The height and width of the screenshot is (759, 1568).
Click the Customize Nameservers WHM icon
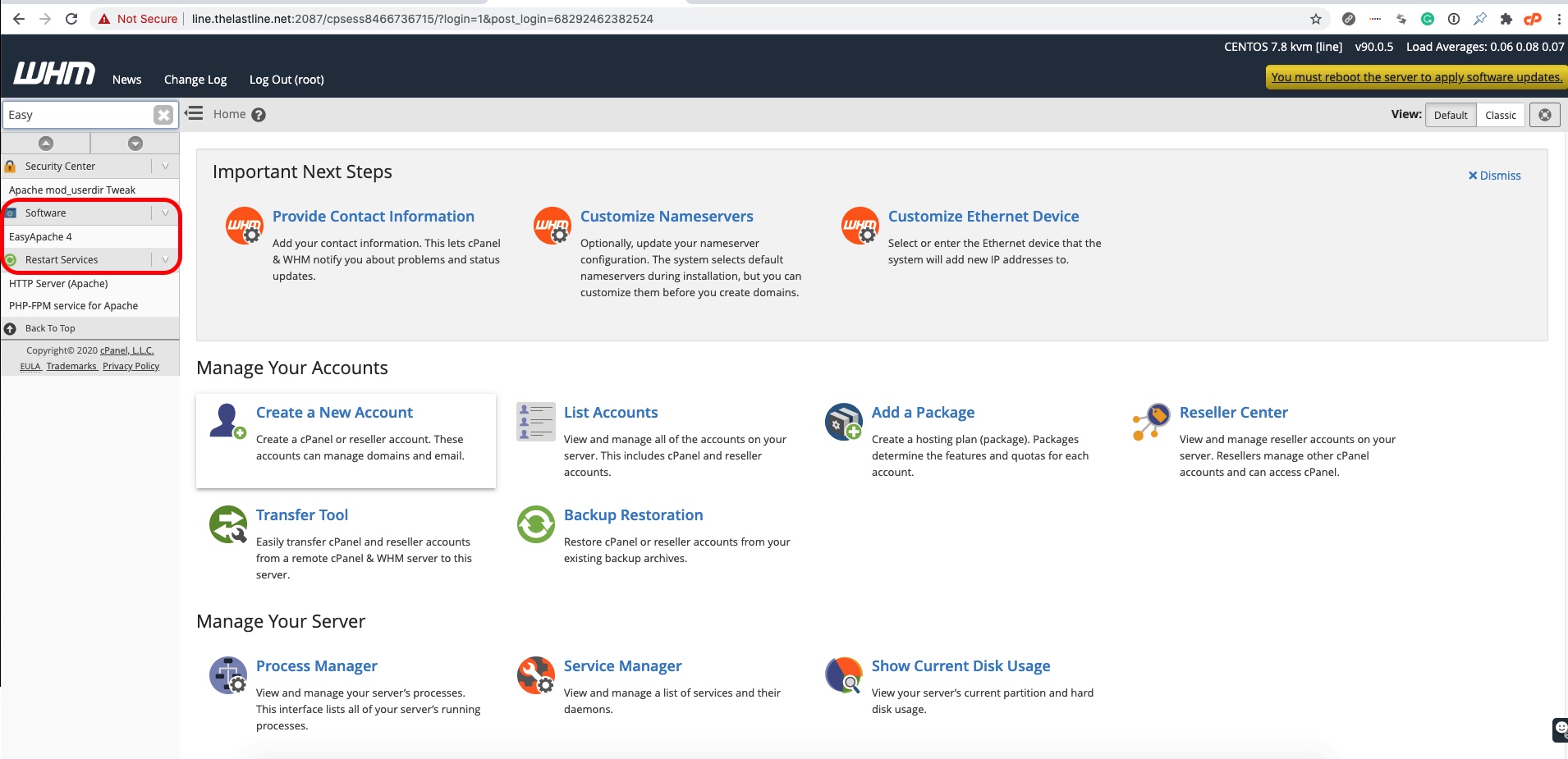pos(552,226)
